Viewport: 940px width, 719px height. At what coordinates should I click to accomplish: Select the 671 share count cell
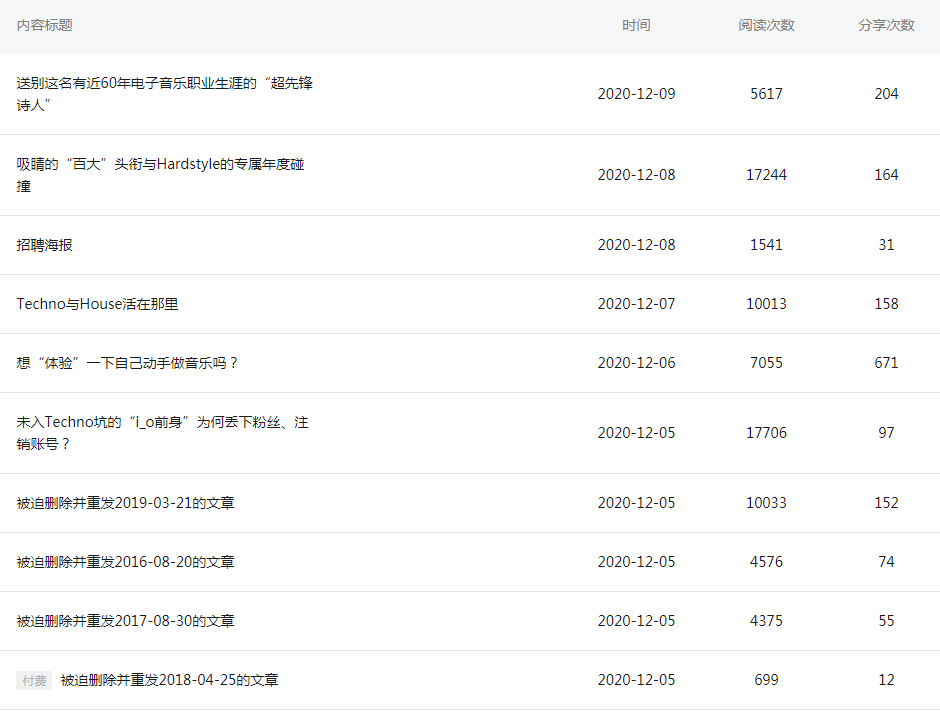point(886,363)
